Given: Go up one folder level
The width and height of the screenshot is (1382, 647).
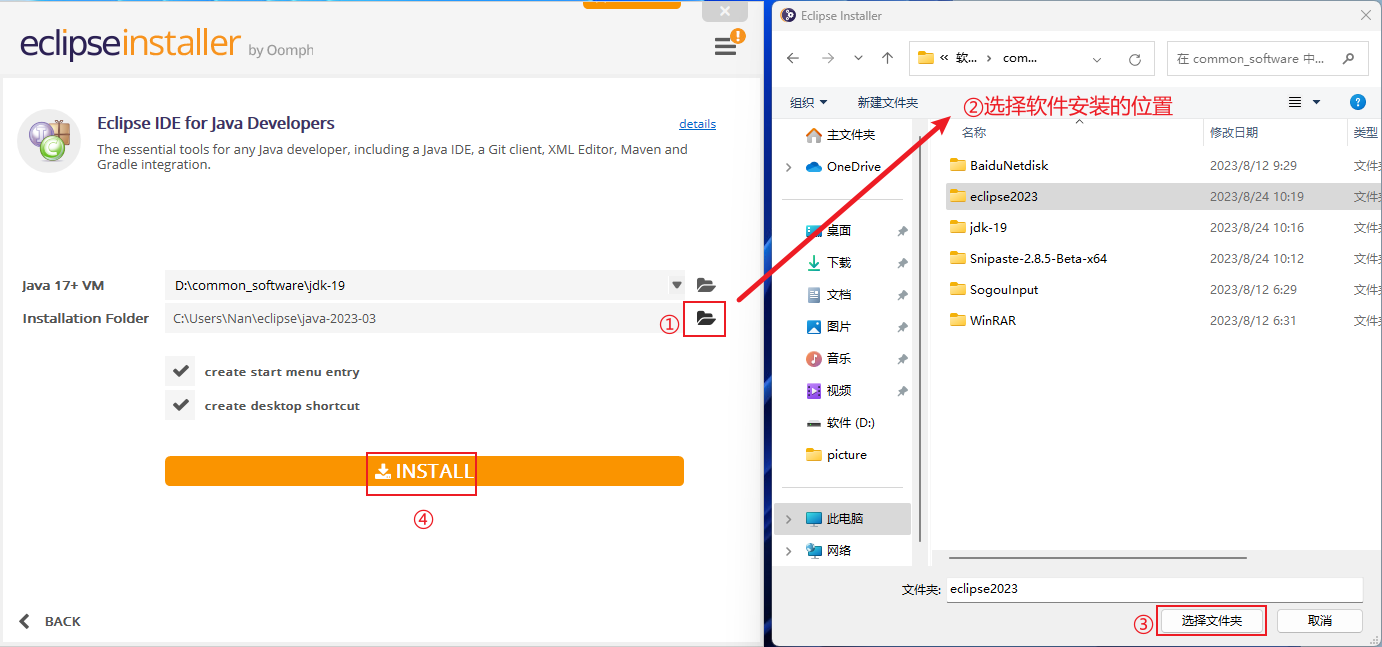Looking at the screenshot, I should [x=887, y=58].
